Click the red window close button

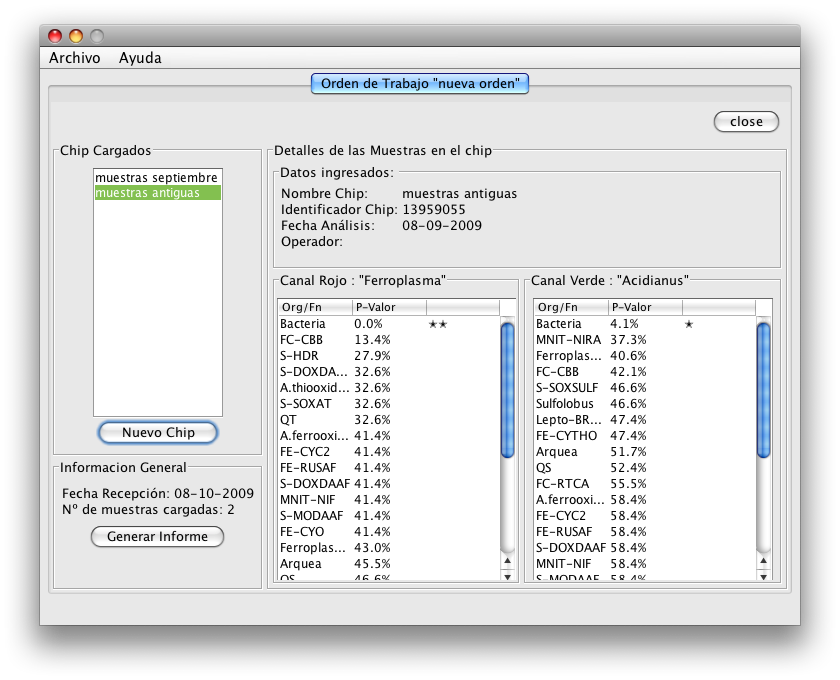(55, 36)
